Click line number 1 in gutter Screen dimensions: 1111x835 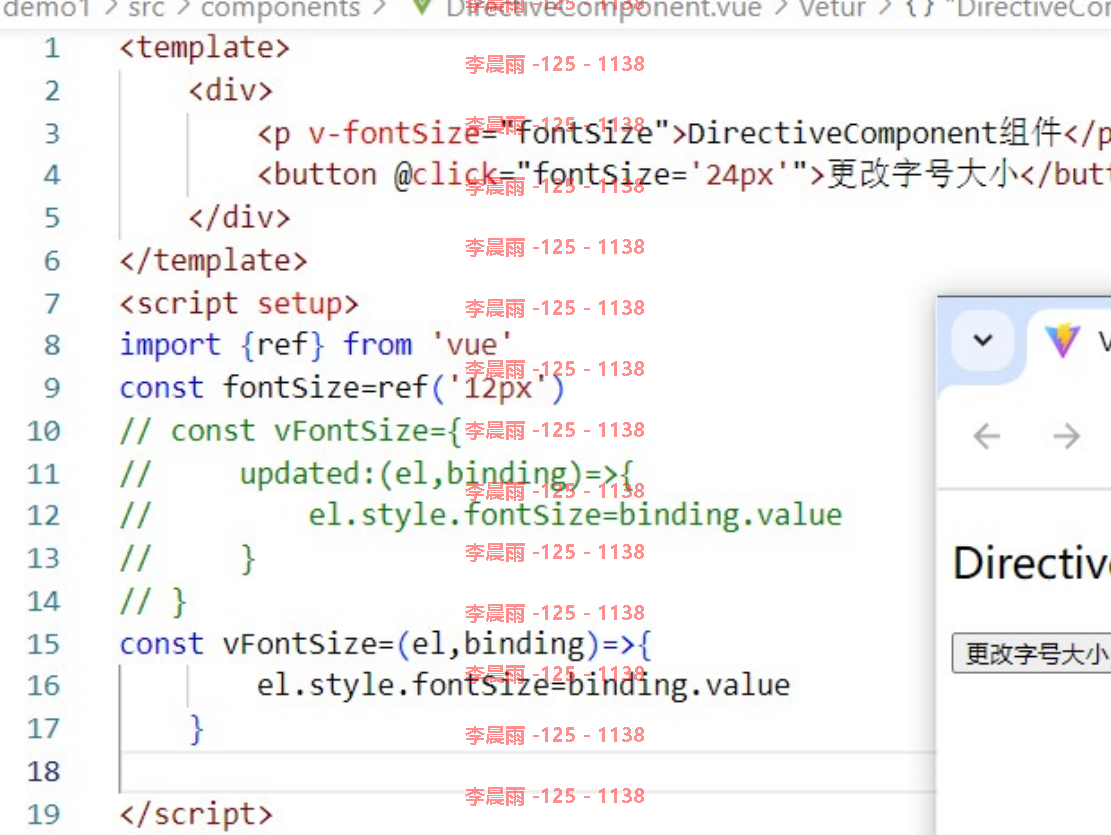coord(52,48)
